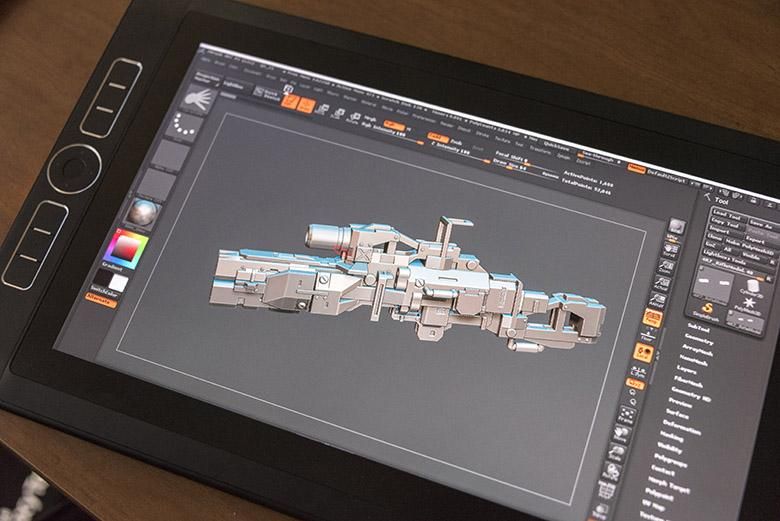The image size is (780, 521).
Task: Toggle the Menus orange button
Action: (x=636, y=168)
